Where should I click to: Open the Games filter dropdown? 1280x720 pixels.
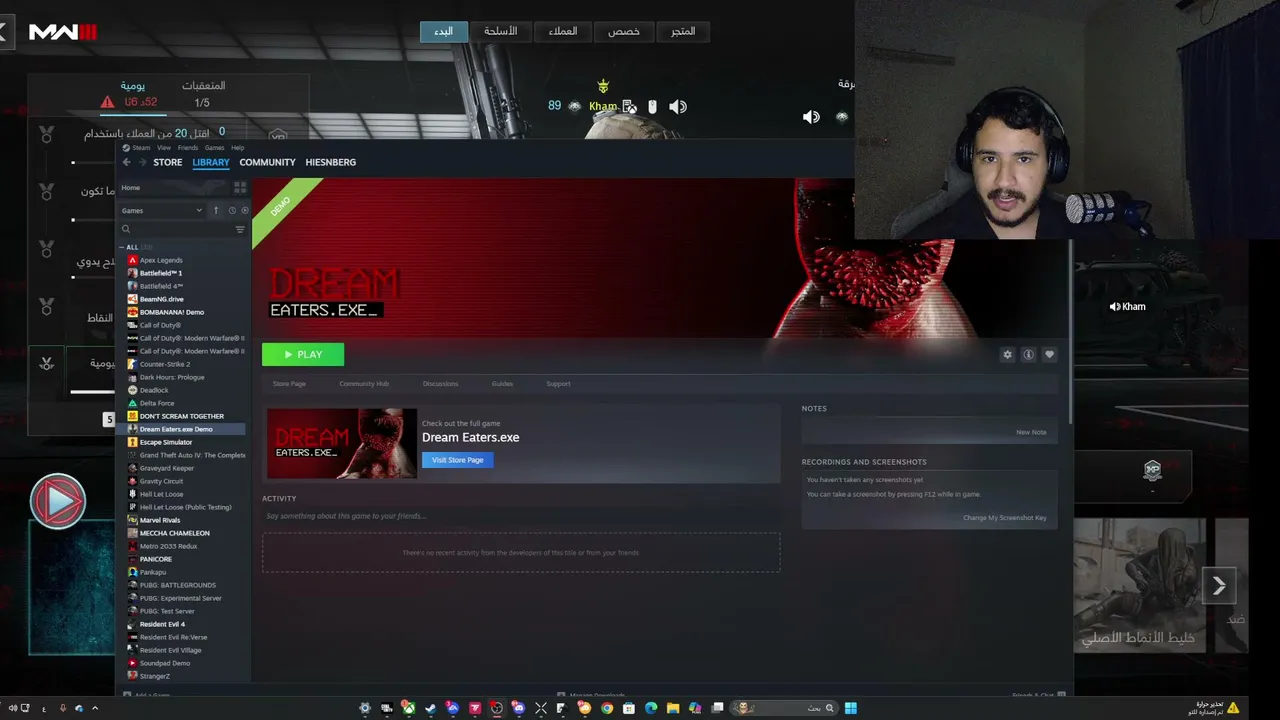tap(162, 210)
